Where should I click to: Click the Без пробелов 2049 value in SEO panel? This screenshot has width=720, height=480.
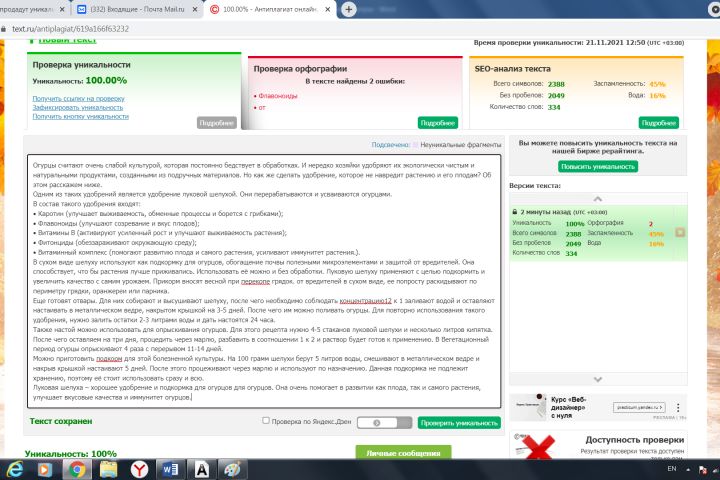(x=556, y=96)
